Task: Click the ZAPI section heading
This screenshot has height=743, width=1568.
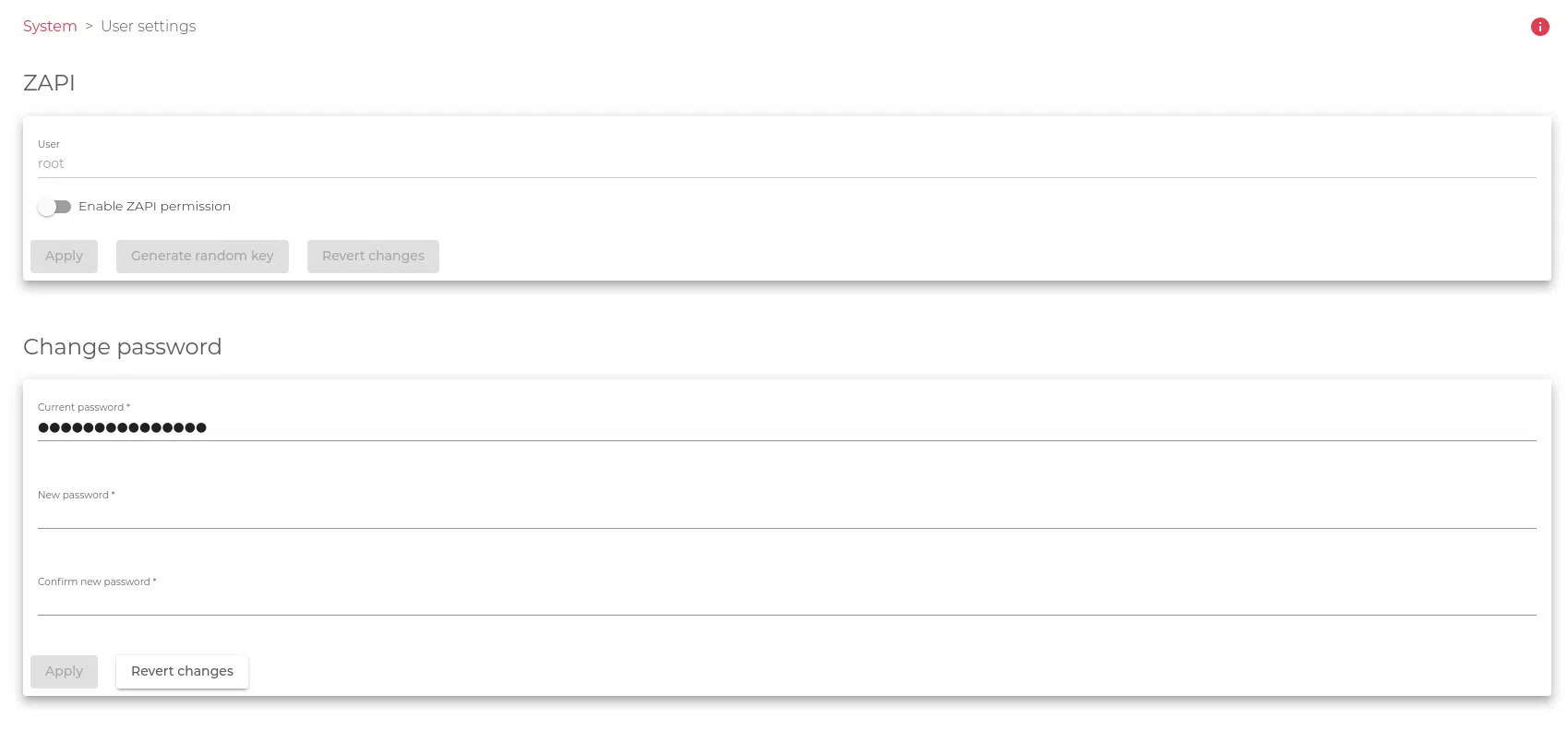Action: pyautogui.click(x=49, y=83)
